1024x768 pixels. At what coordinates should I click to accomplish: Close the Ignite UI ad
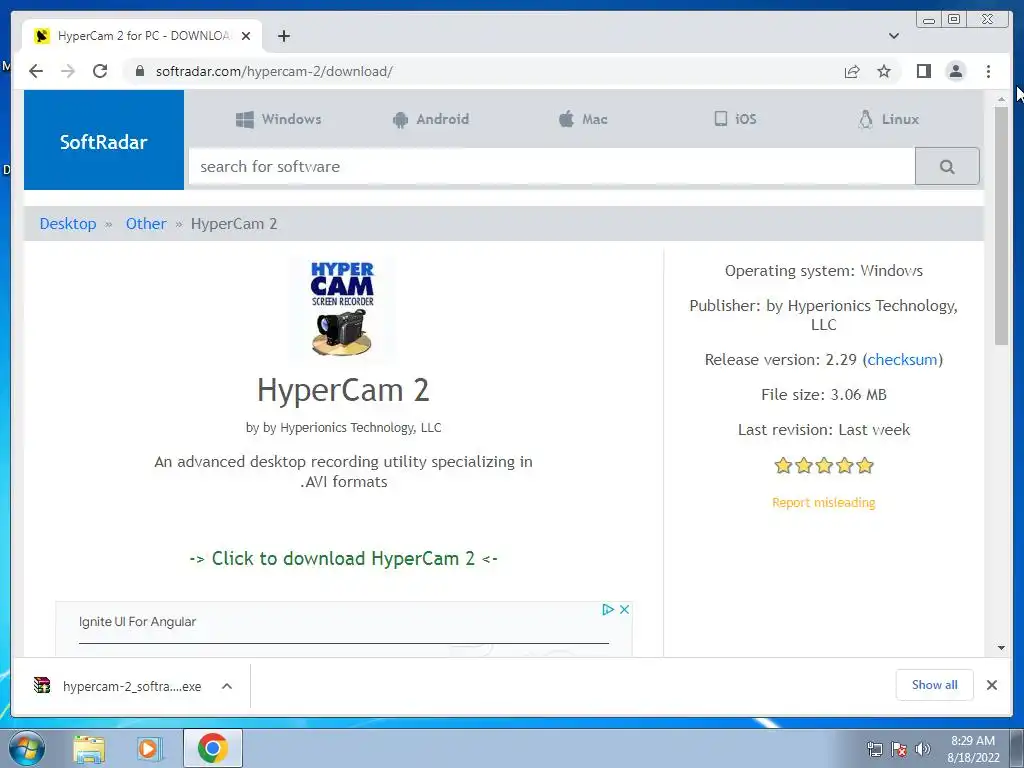click(x=624, y=609)
